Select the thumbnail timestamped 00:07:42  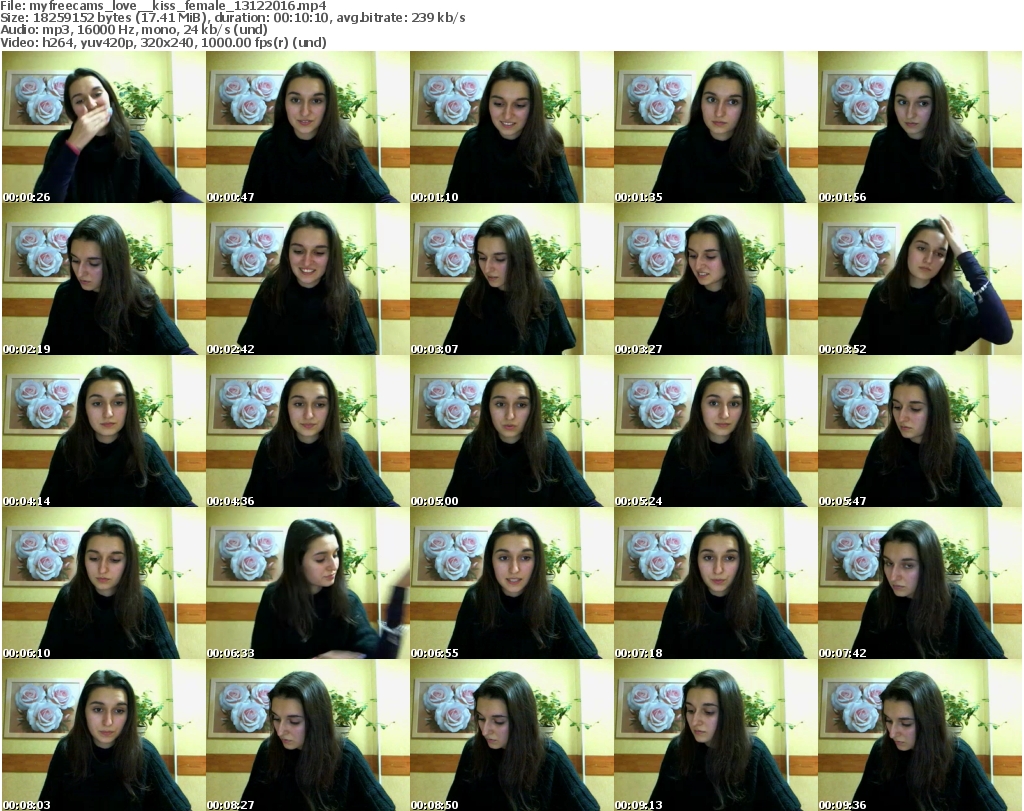point(920,584)
